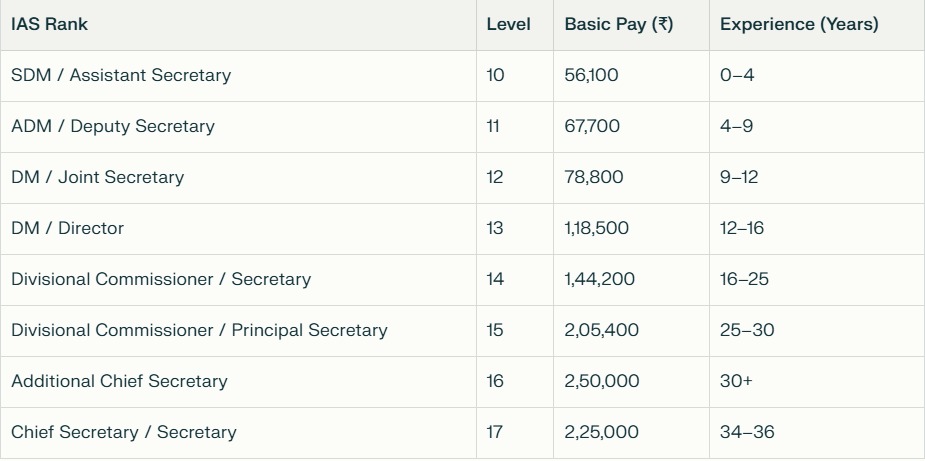Select Divisional Commissioner / Principal Secretary cell
This screenshot has height=461, width=925.
tap(199, 330)
